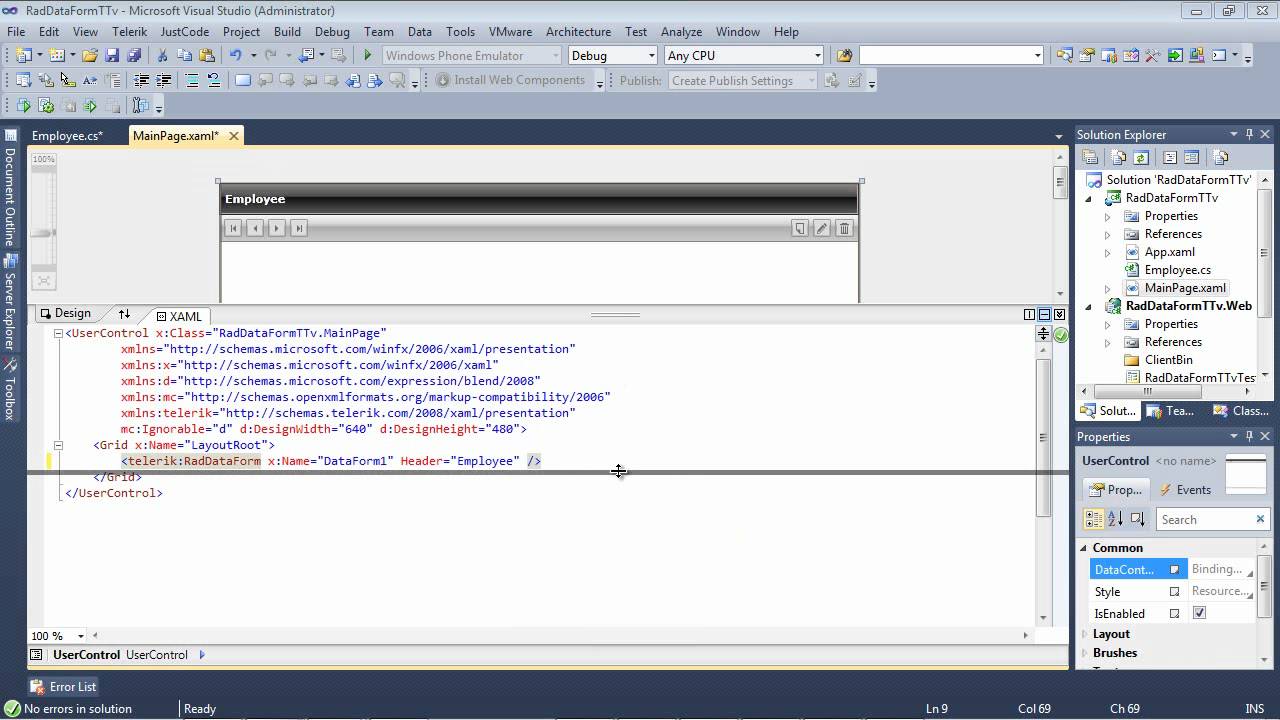
Task: Sort properties alphabetically with A-Z icon
Action: pos(1116,519)
